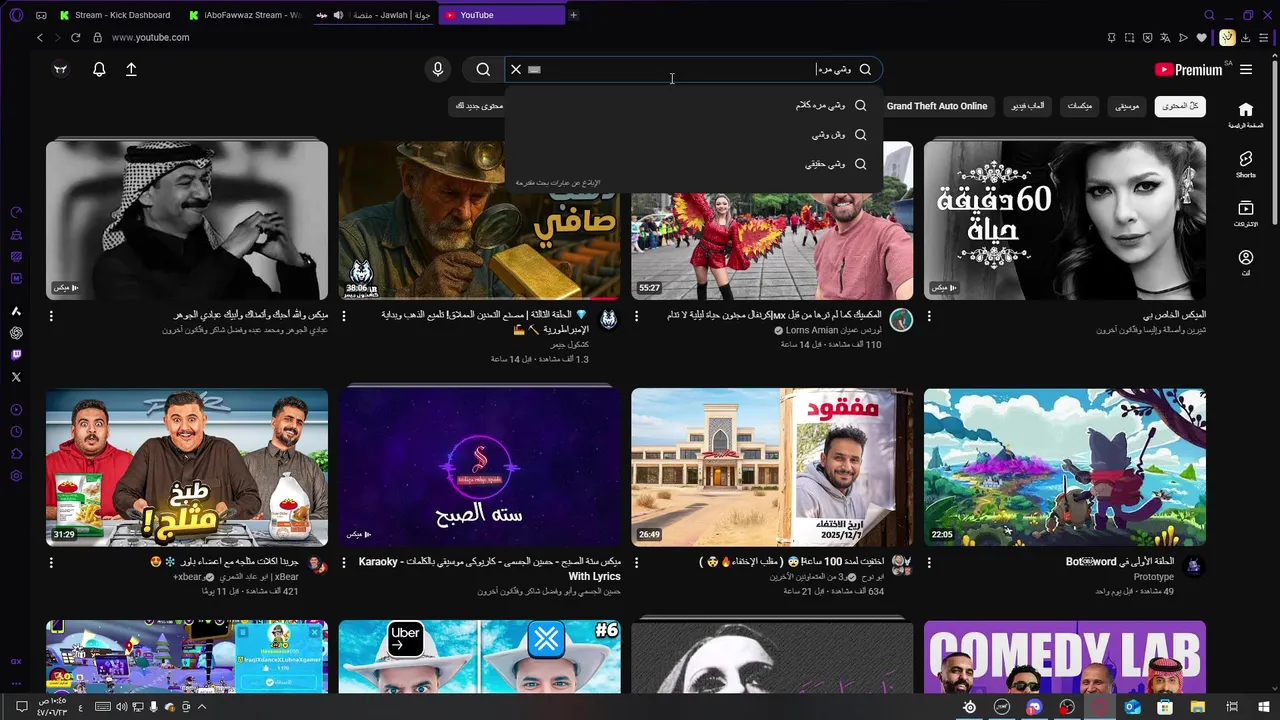Click the YouTube Premium logo

point(1188,69)
